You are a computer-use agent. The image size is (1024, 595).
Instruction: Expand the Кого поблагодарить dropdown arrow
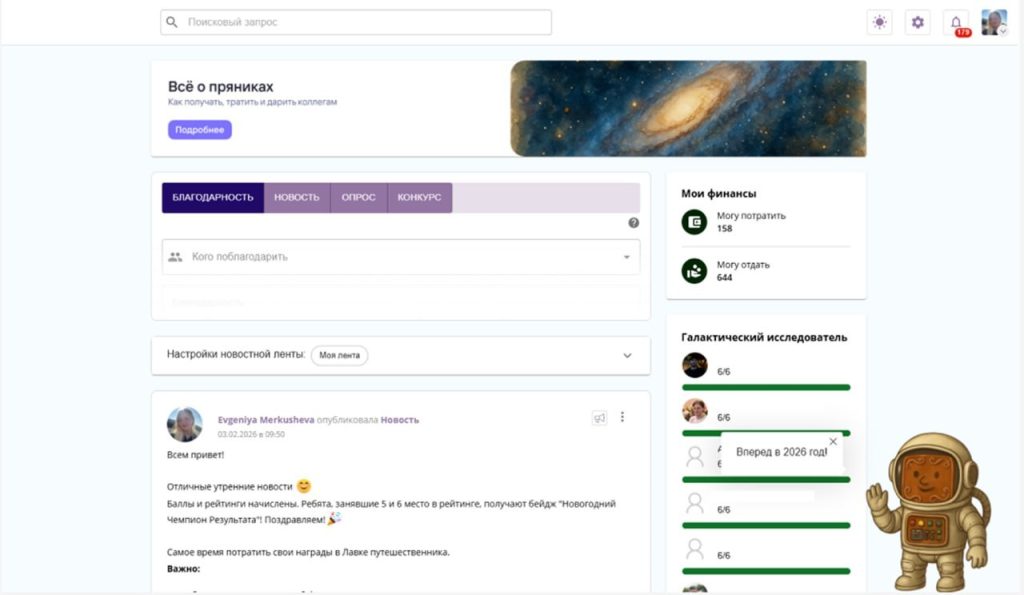626,257
